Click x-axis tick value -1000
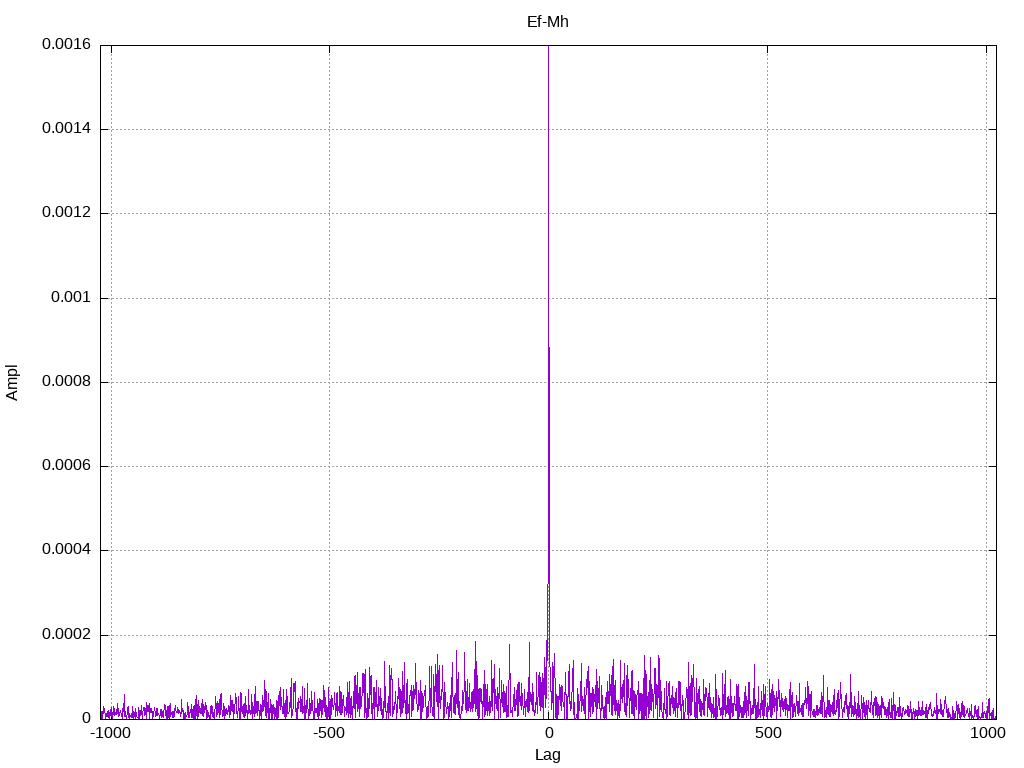The image size is (1024, 768). pyautogui.click(x=110, y=733)
